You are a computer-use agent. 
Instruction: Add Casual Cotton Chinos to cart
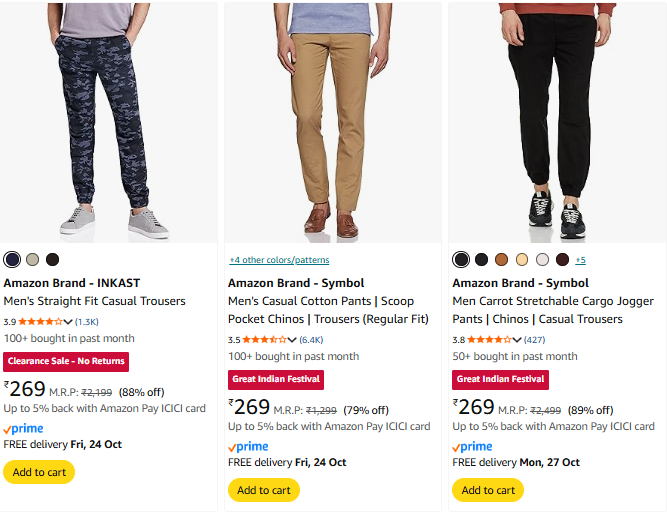click(264, 490)
